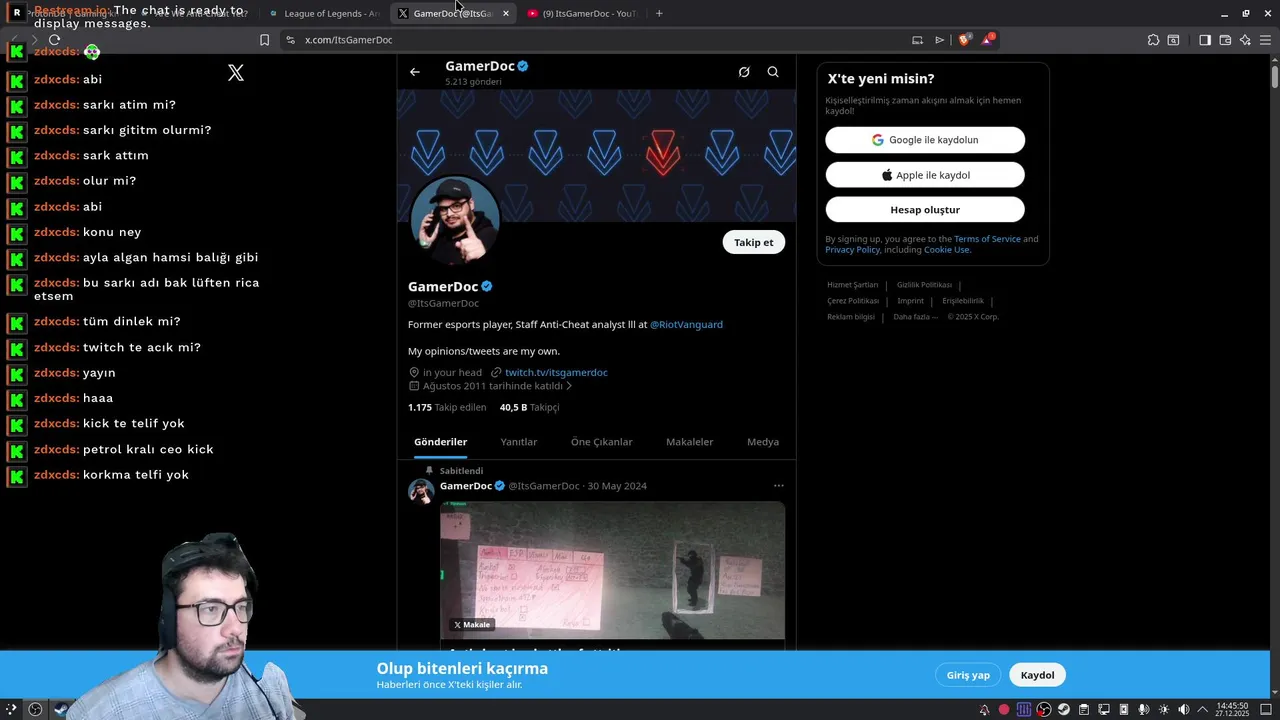Expand 'Daha fazla' footer options
The width and height of the screenshot is (1280, 720).
[x=915, y=317]
